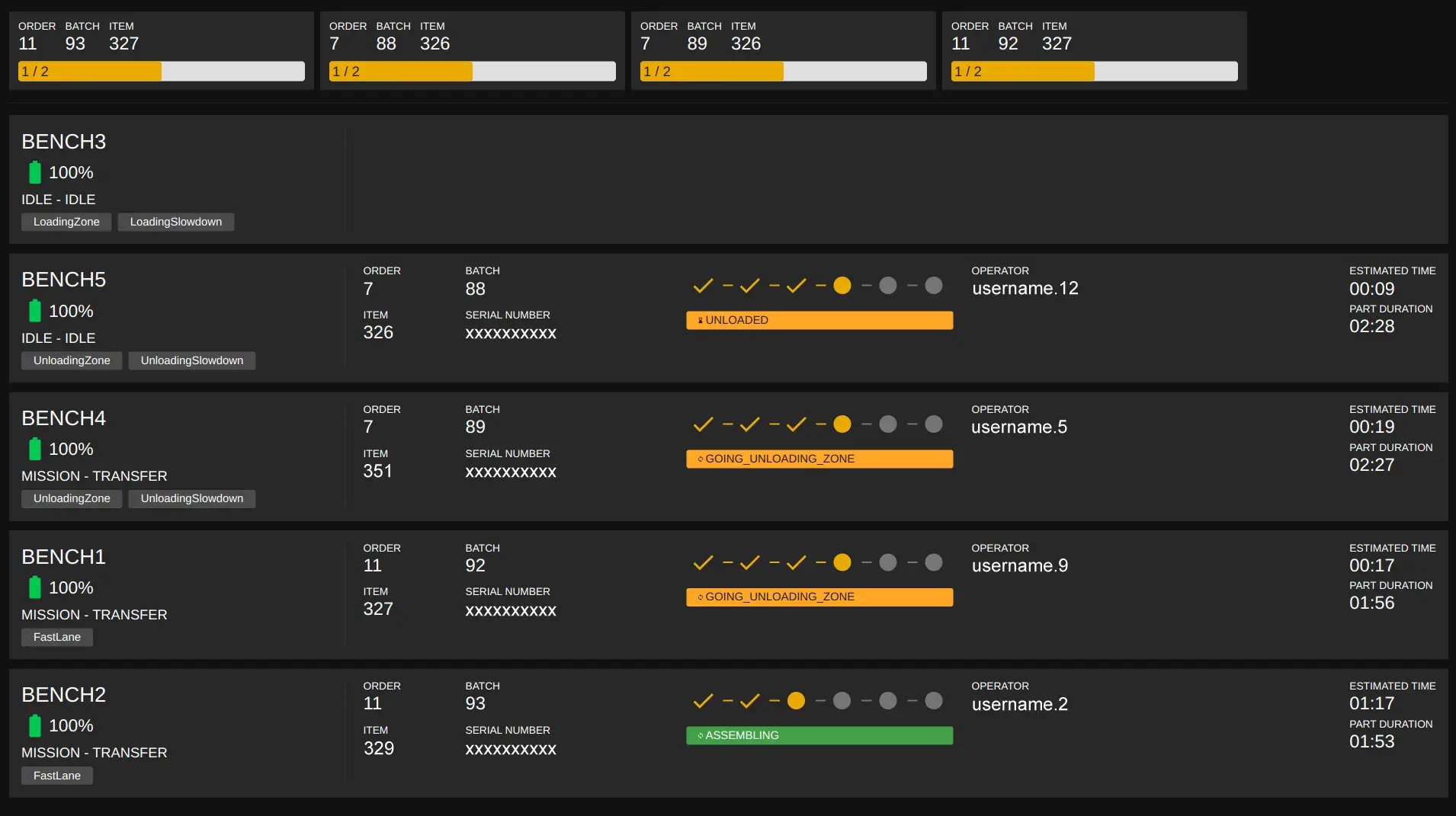Click the green ASSEMBLING status bar
Viewport: 1456px width, 816px height.
[819, 736]
